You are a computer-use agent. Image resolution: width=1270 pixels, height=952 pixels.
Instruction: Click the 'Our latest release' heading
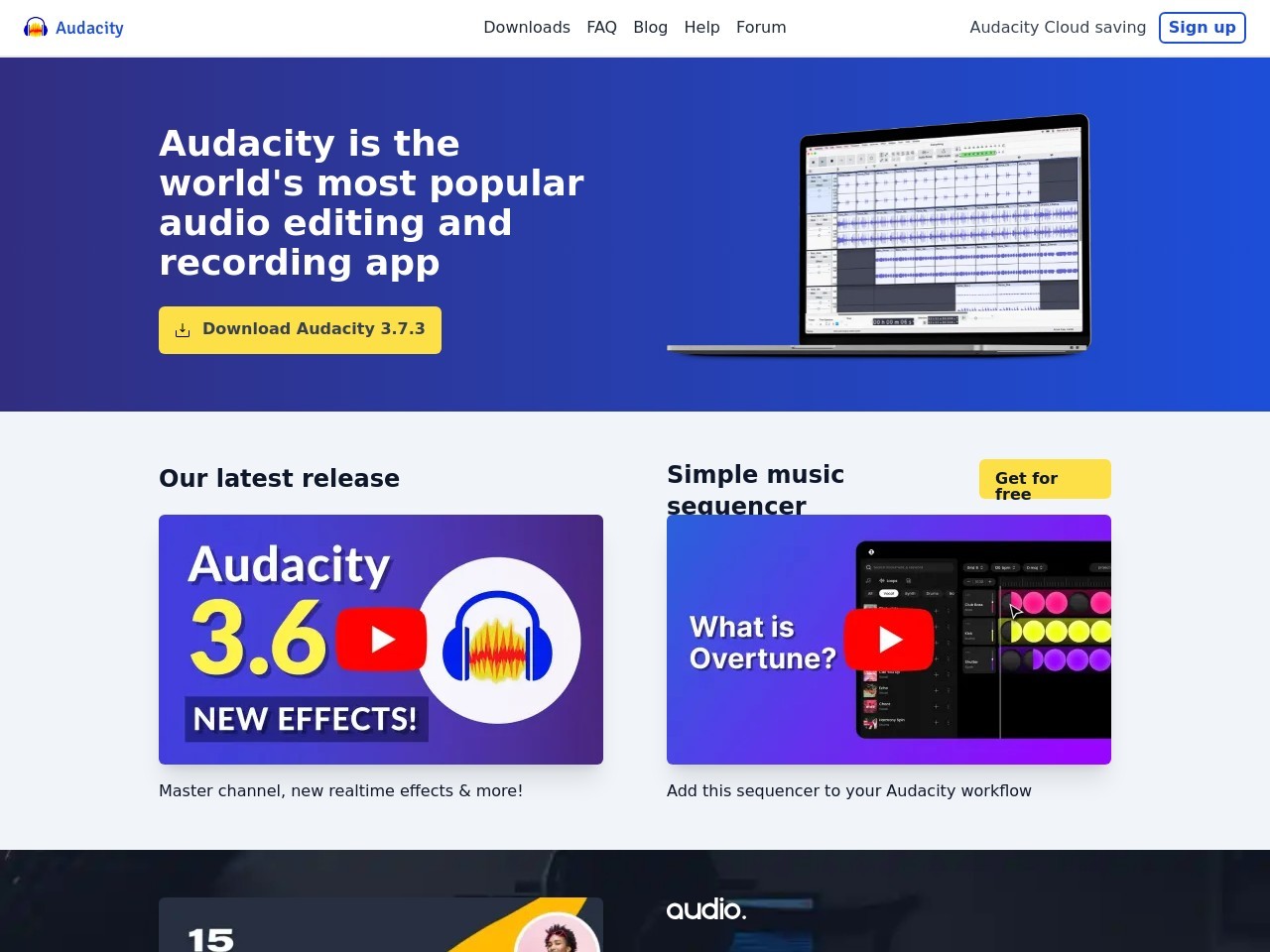coord(279,478)
